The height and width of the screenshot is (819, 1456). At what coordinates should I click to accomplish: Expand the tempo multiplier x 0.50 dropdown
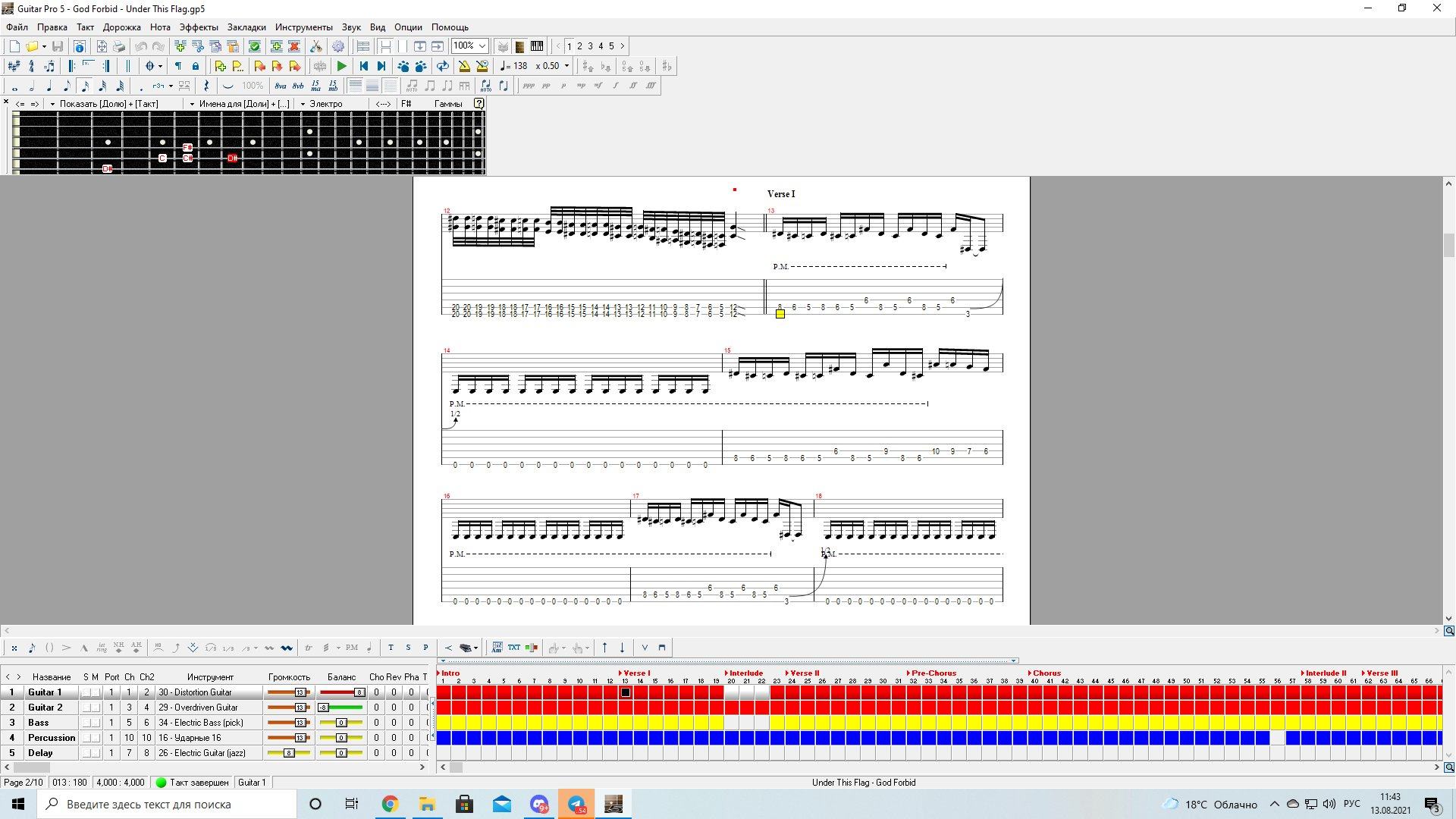pos(566,66)
